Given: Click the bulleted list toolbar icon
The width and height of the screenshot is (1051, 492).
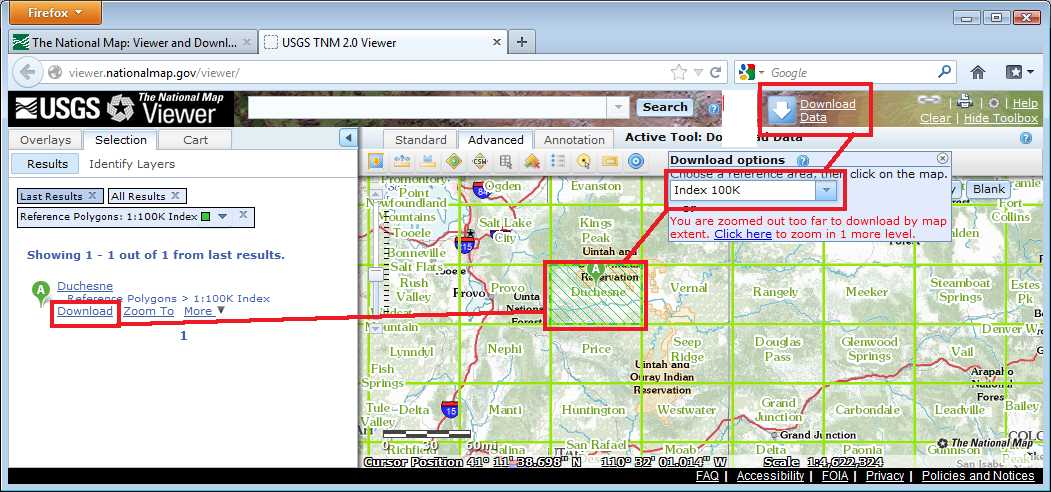Looking at the screenshot, I should pos(558,161).
